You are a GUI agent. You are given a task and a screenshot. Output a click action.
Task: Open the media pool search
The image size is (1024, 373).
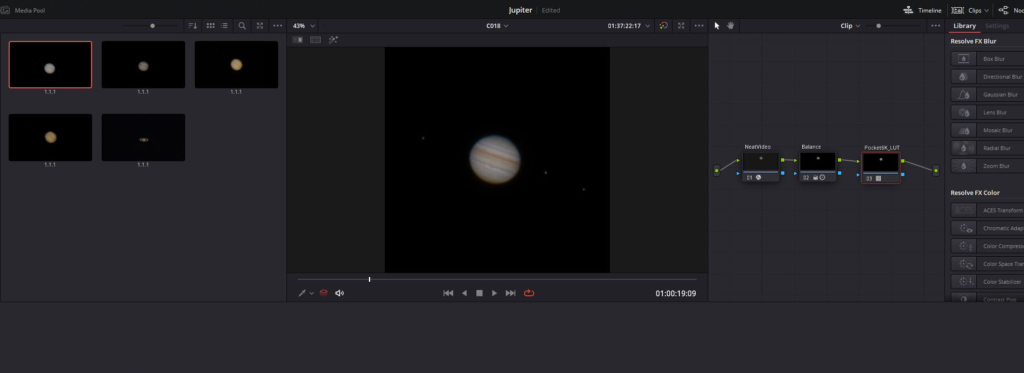[x=242, y=25]
